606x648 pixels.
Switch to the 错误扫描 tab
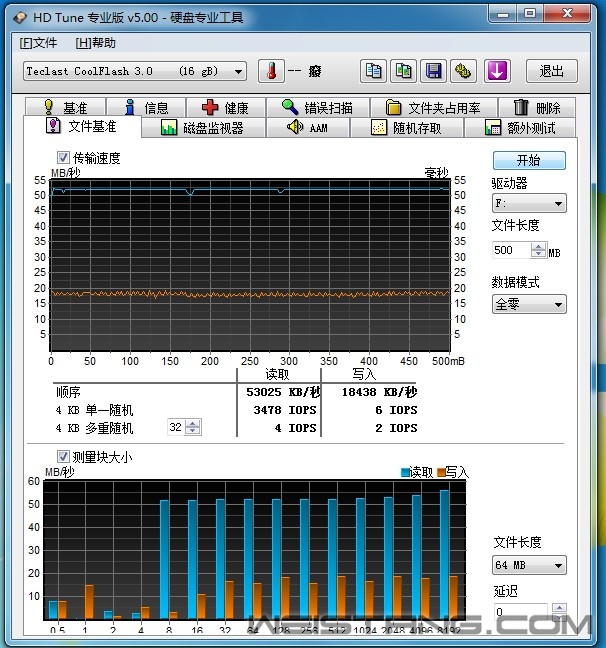point(318,108)
